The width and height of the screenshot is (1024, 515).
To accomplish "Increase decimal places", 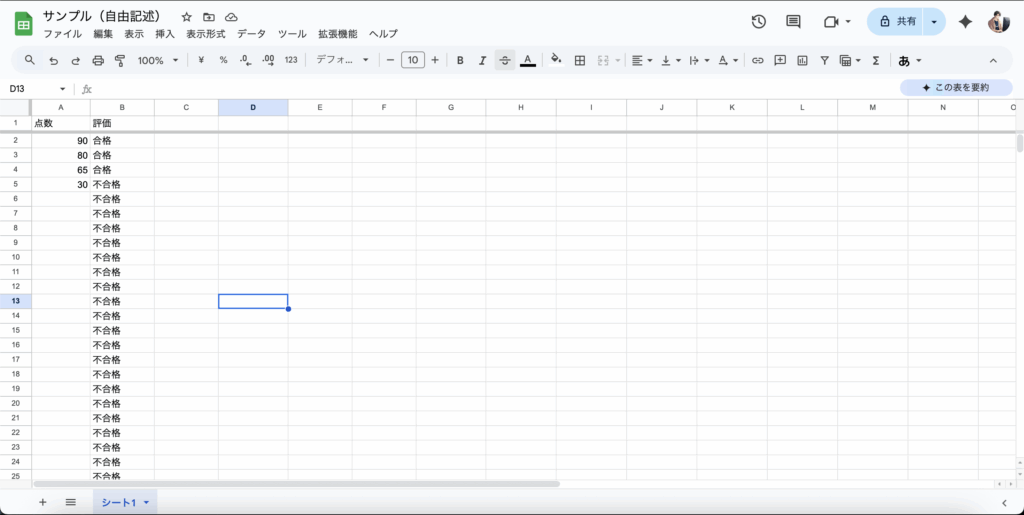I will pos(268,60).
